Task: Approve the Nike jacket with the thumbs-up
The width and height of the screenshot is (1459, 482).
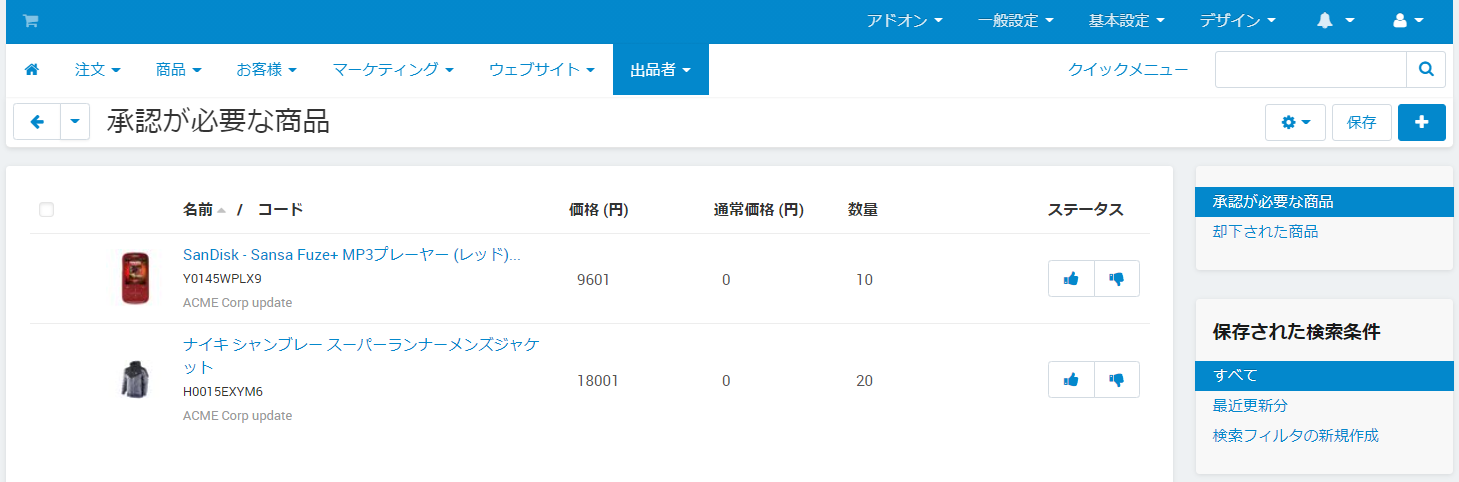Action: click(1071, 380)
